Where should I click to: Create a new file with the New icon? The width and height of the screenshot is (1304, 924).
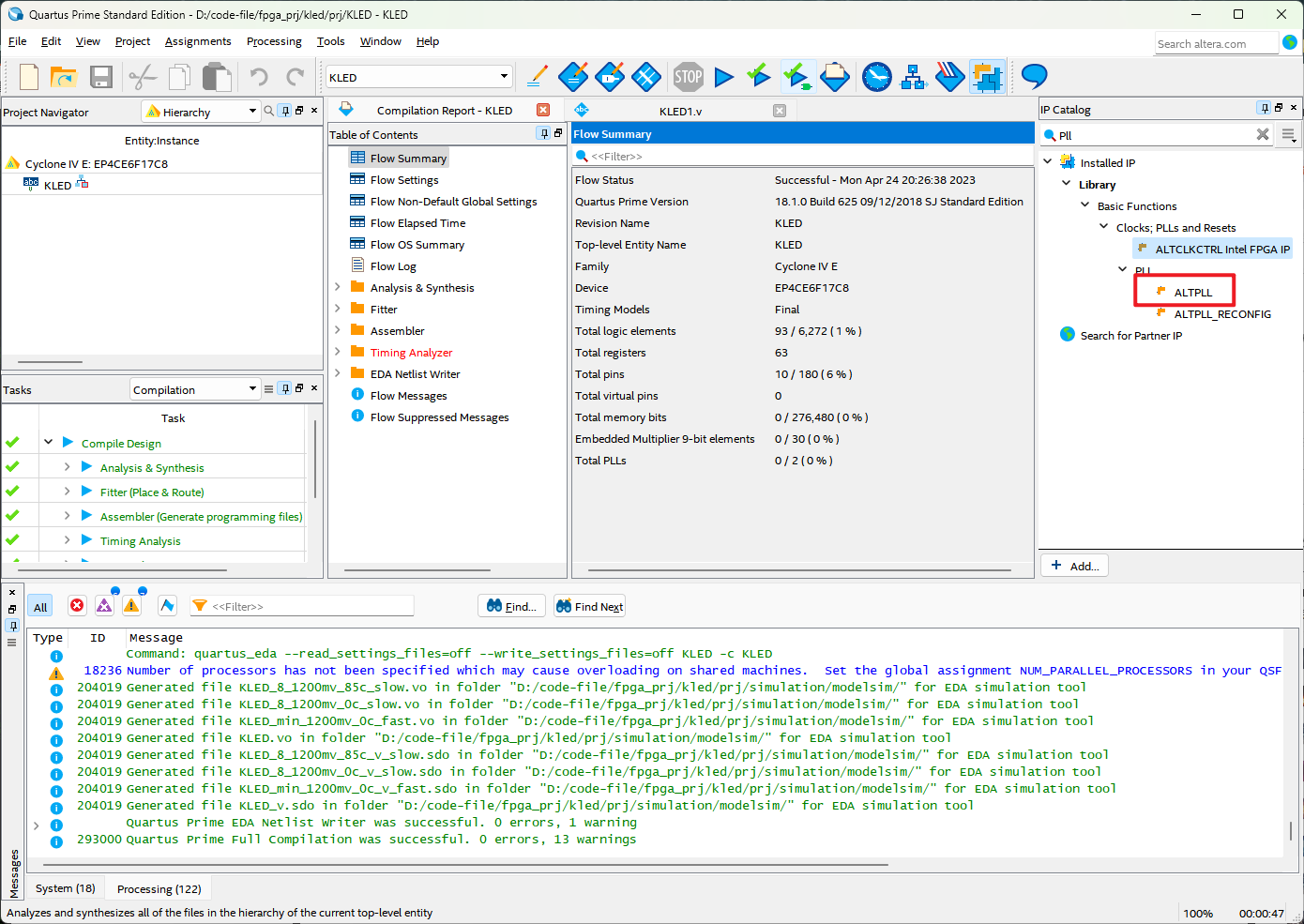point(29,77)
